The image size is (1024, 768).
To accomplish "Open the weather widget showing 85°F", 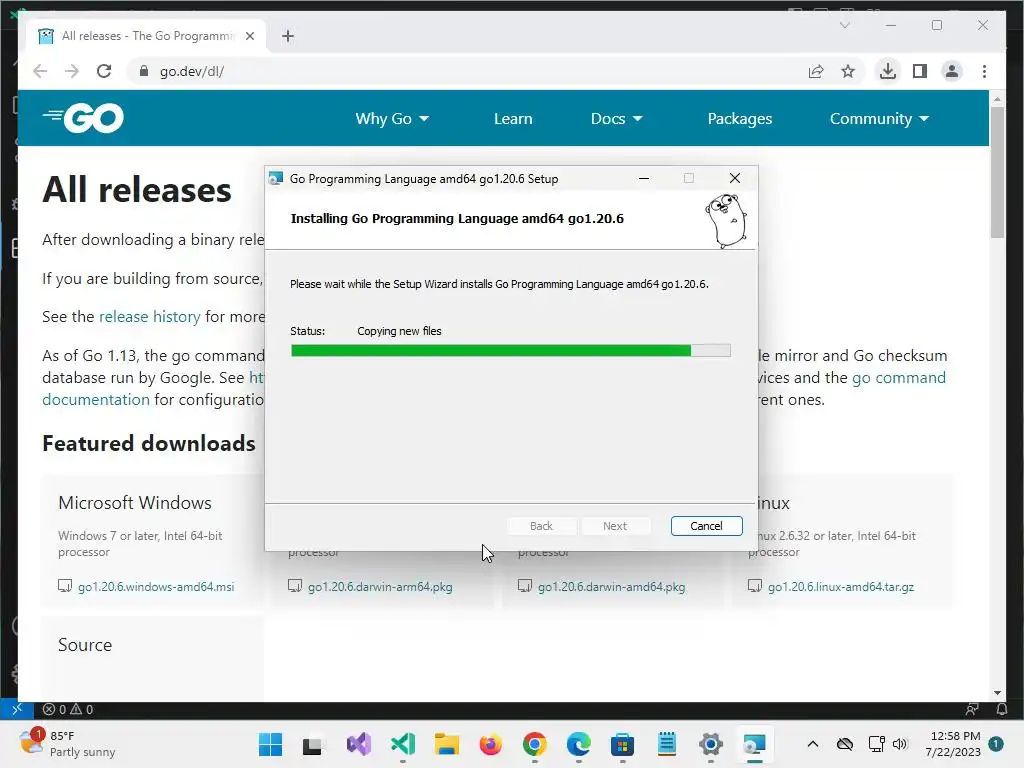I will click(x=67, y=744).
